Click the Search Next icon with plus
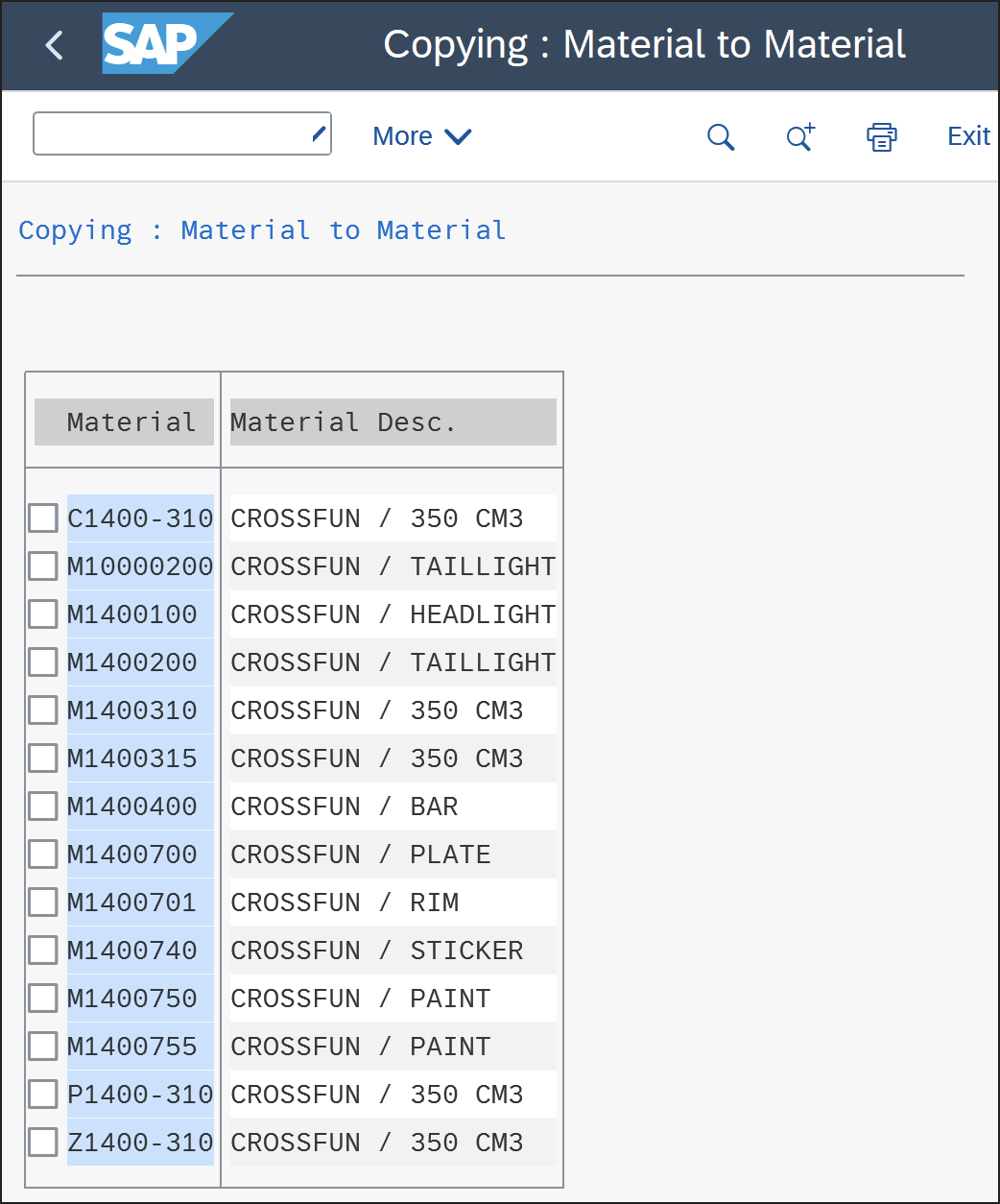 click(x=800, y=136)
